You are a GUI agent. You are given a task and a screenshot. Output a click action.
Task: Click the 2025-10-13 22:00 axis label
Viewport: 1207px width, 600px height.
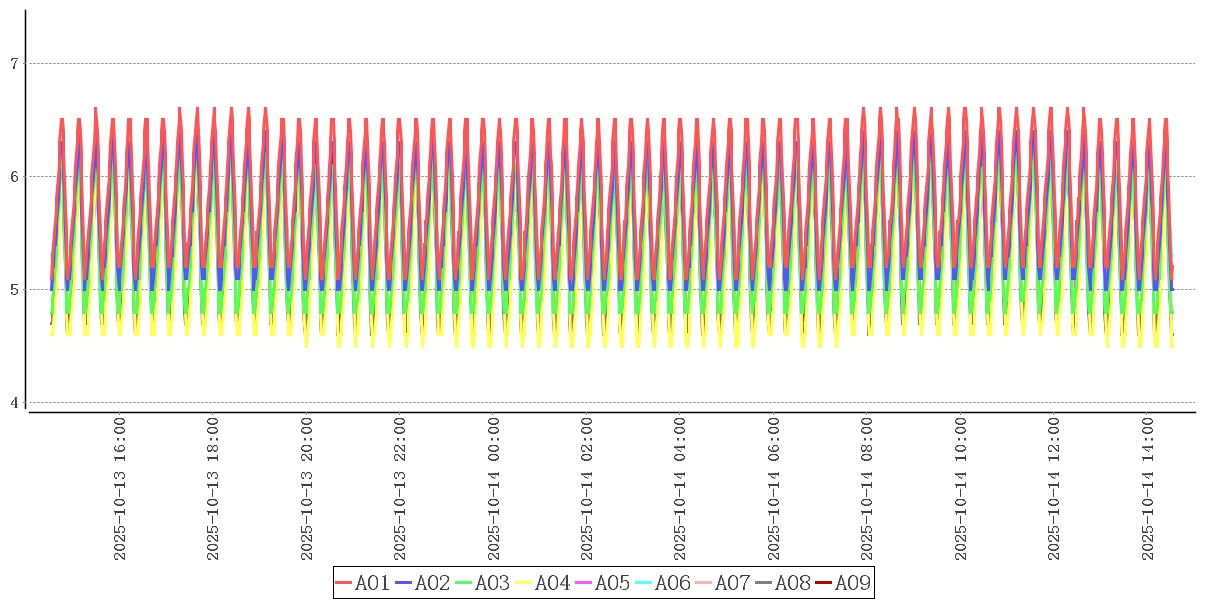click(x=400, y=489)
